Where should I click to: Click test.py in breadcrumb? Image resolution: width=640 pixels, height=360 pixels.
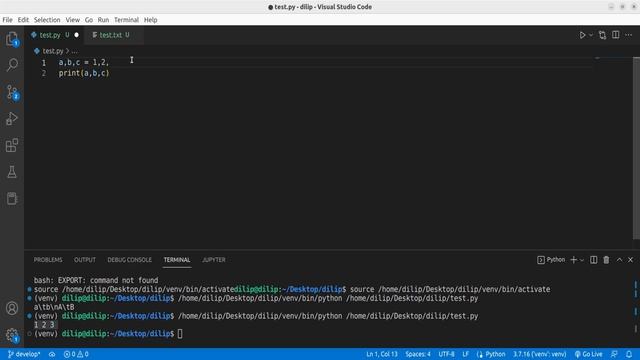(x=53, y=51)
